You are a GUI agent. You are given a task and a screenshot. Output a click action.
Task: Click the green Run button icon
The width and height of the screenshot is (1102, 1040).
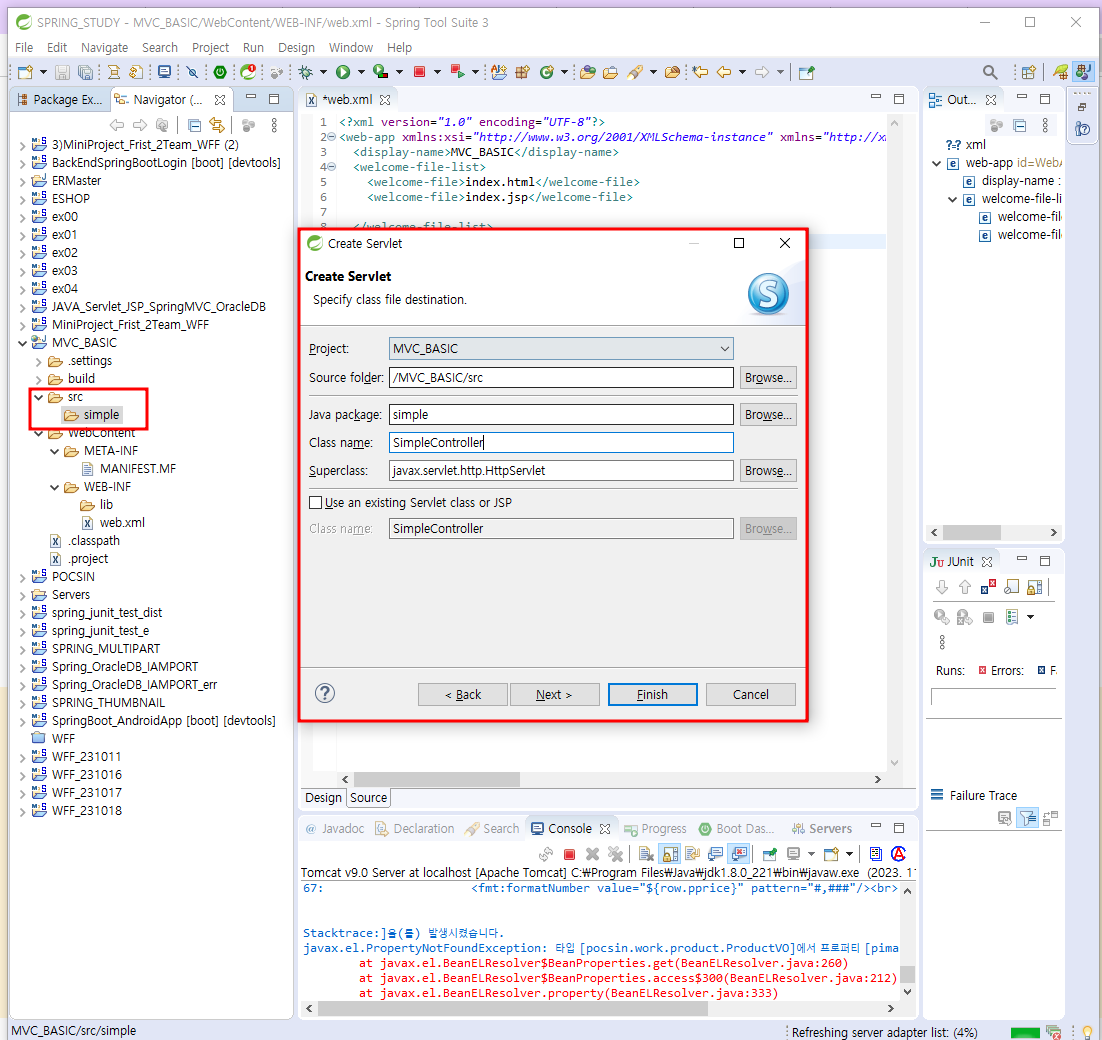click(343, 72)
